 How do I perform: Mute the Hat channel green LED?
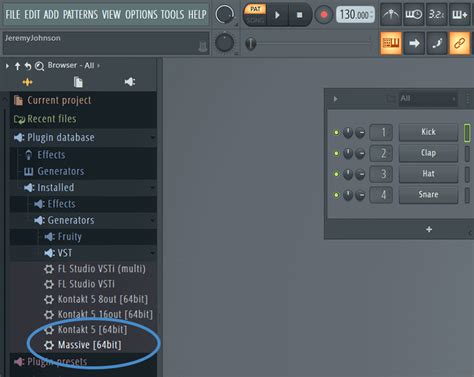(336, 174)
